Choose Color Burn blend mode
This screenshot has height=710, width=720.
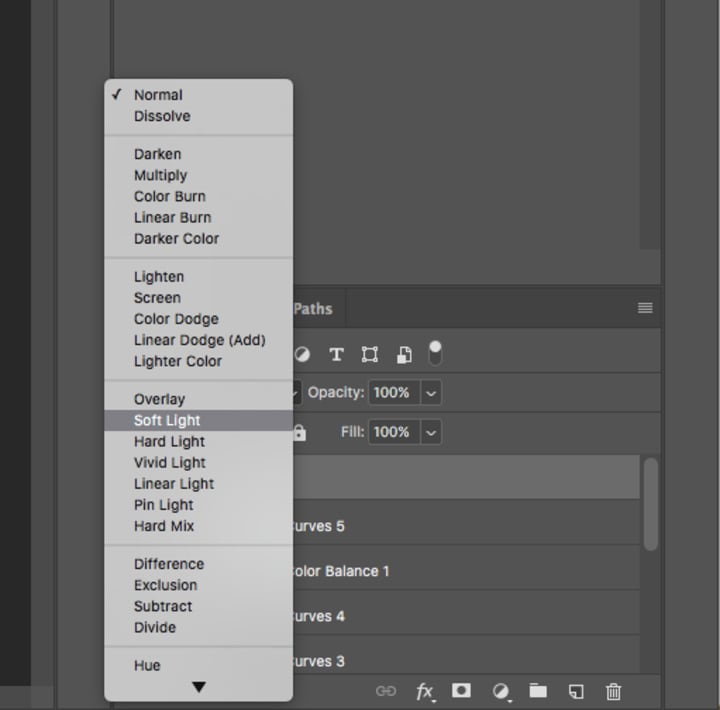(198, 197)
